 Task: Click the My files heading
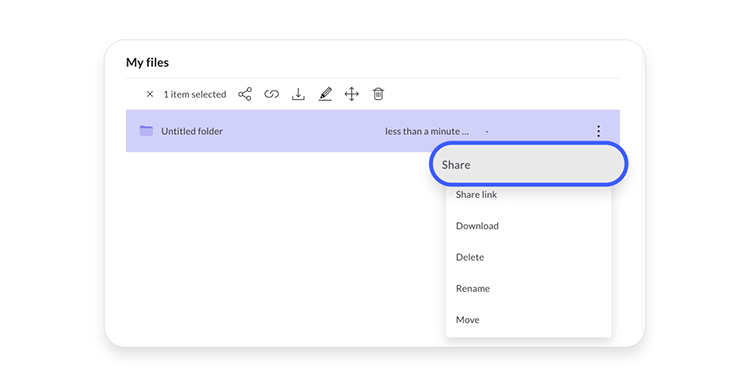click(147, 63)
